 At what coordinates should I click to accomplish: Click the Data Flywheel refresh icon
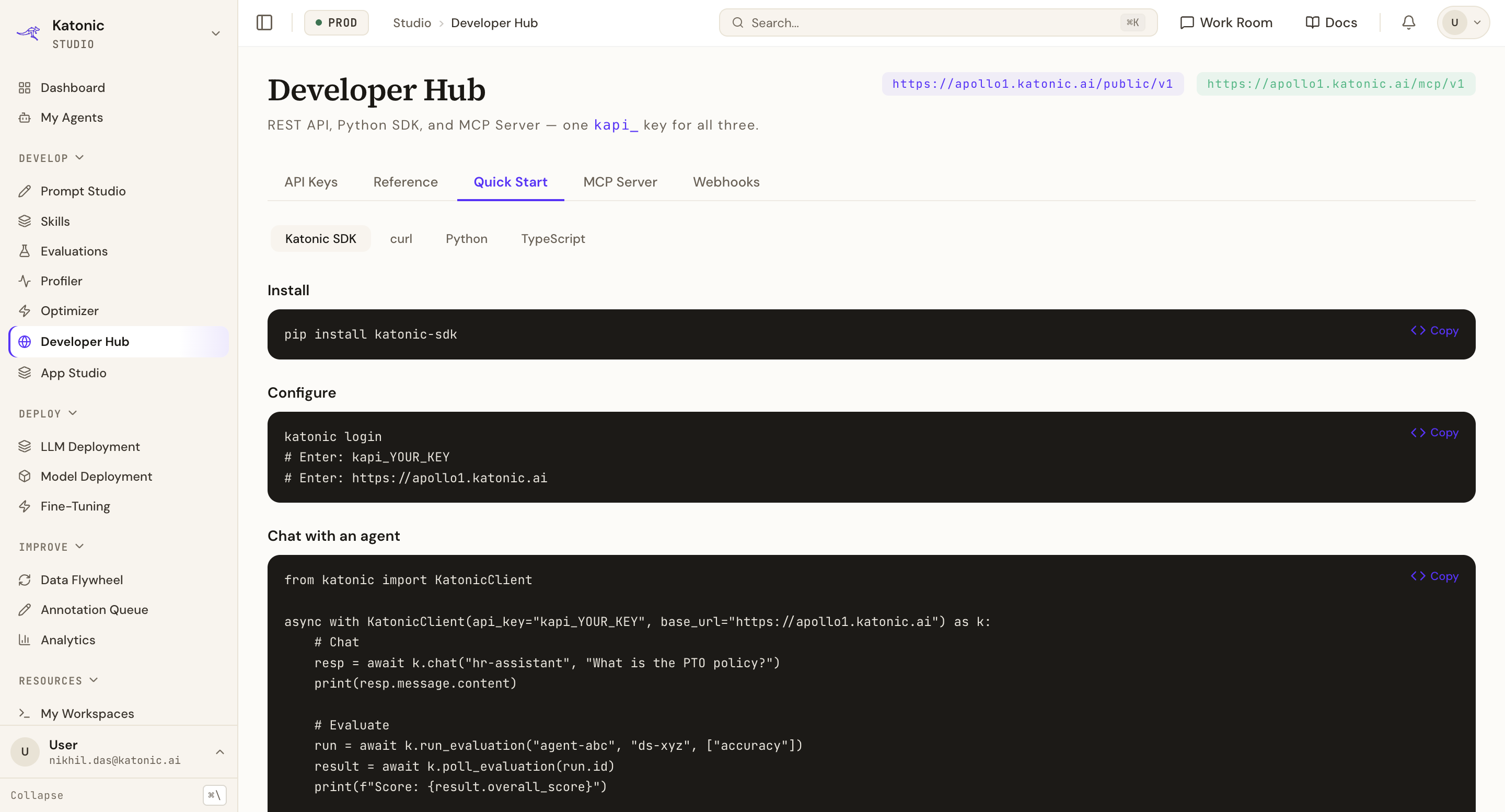(25, 579)
